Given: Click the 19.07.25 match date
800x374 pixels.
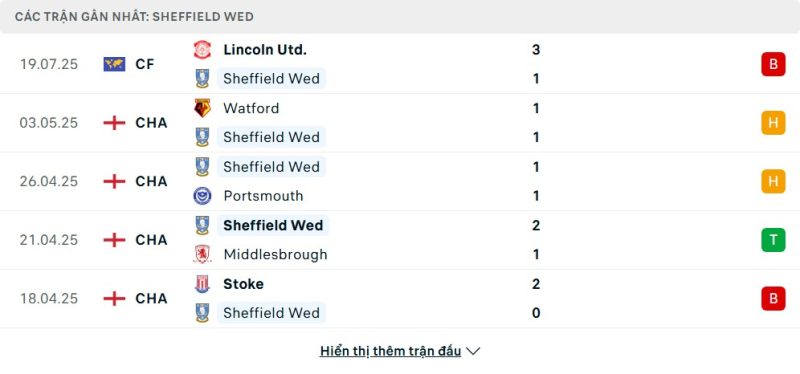Looking at the screenshot, I should 49,64.
